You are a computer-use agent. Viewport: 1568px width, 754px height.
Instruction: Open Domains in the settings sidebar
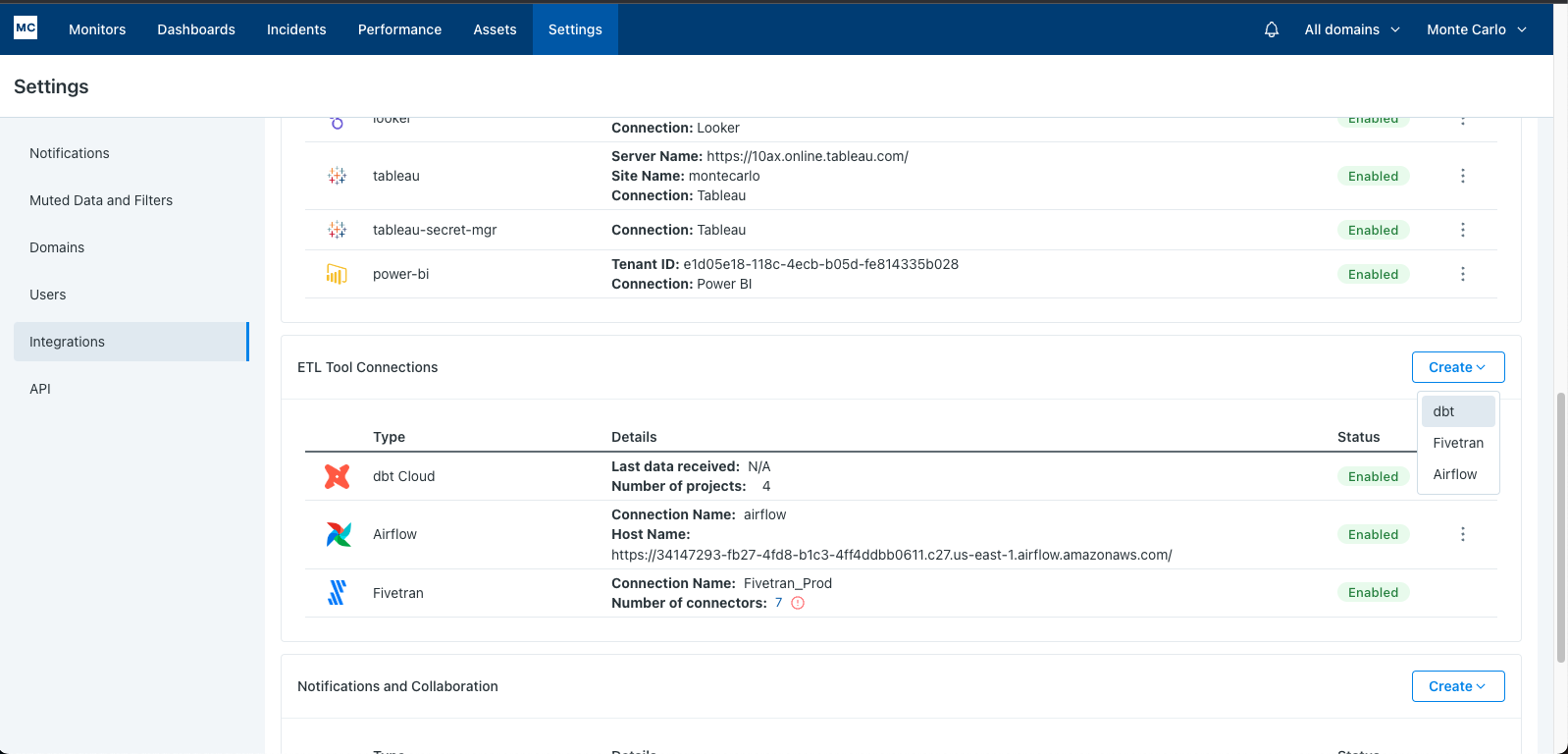pos(57,247)
